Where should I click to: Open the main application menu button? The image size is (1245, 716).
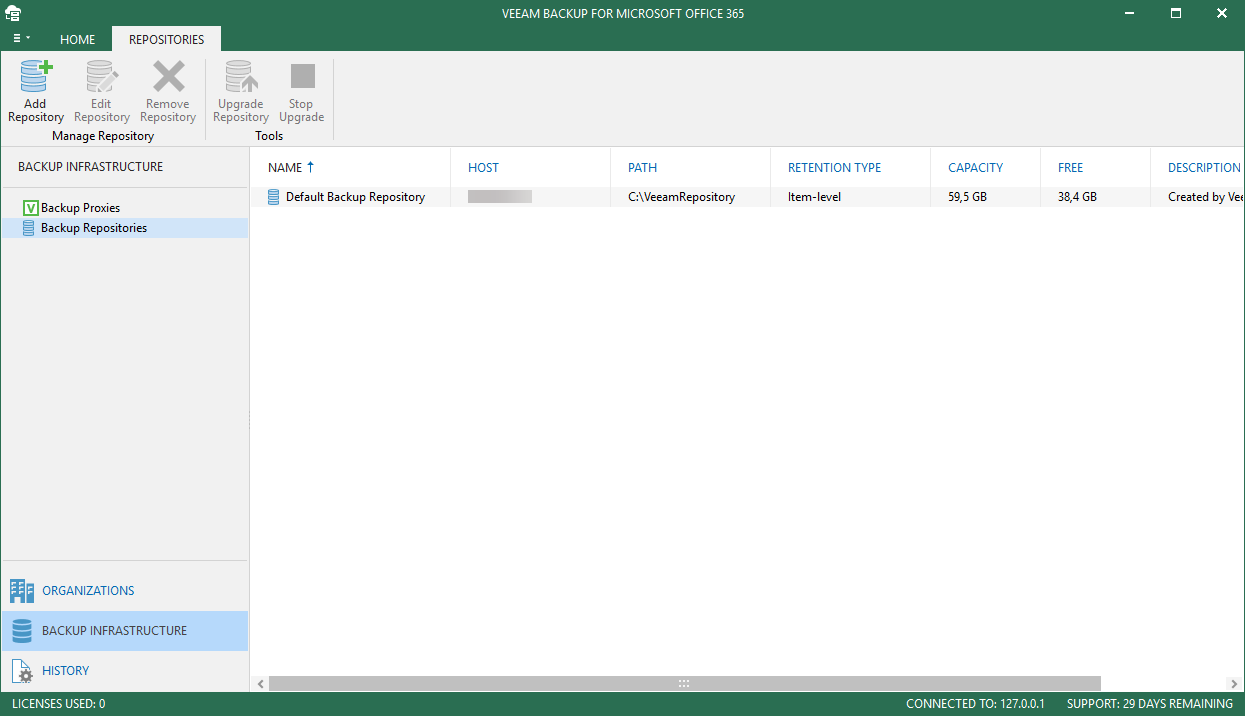21,39
